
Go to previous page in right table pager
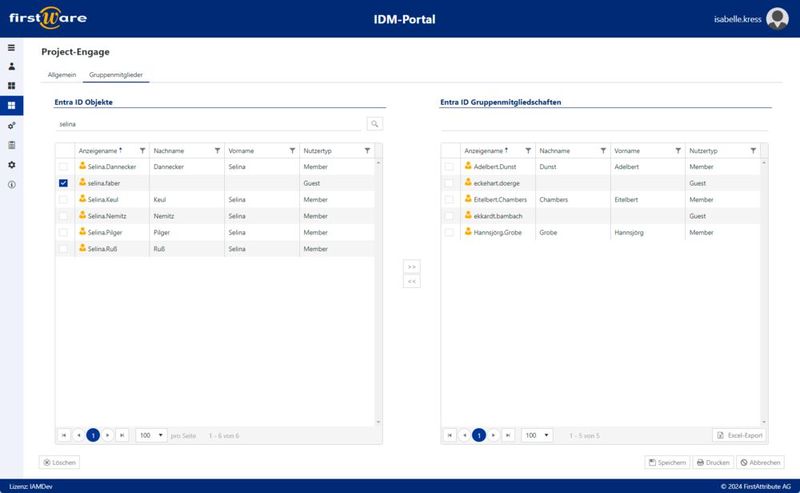464,435
